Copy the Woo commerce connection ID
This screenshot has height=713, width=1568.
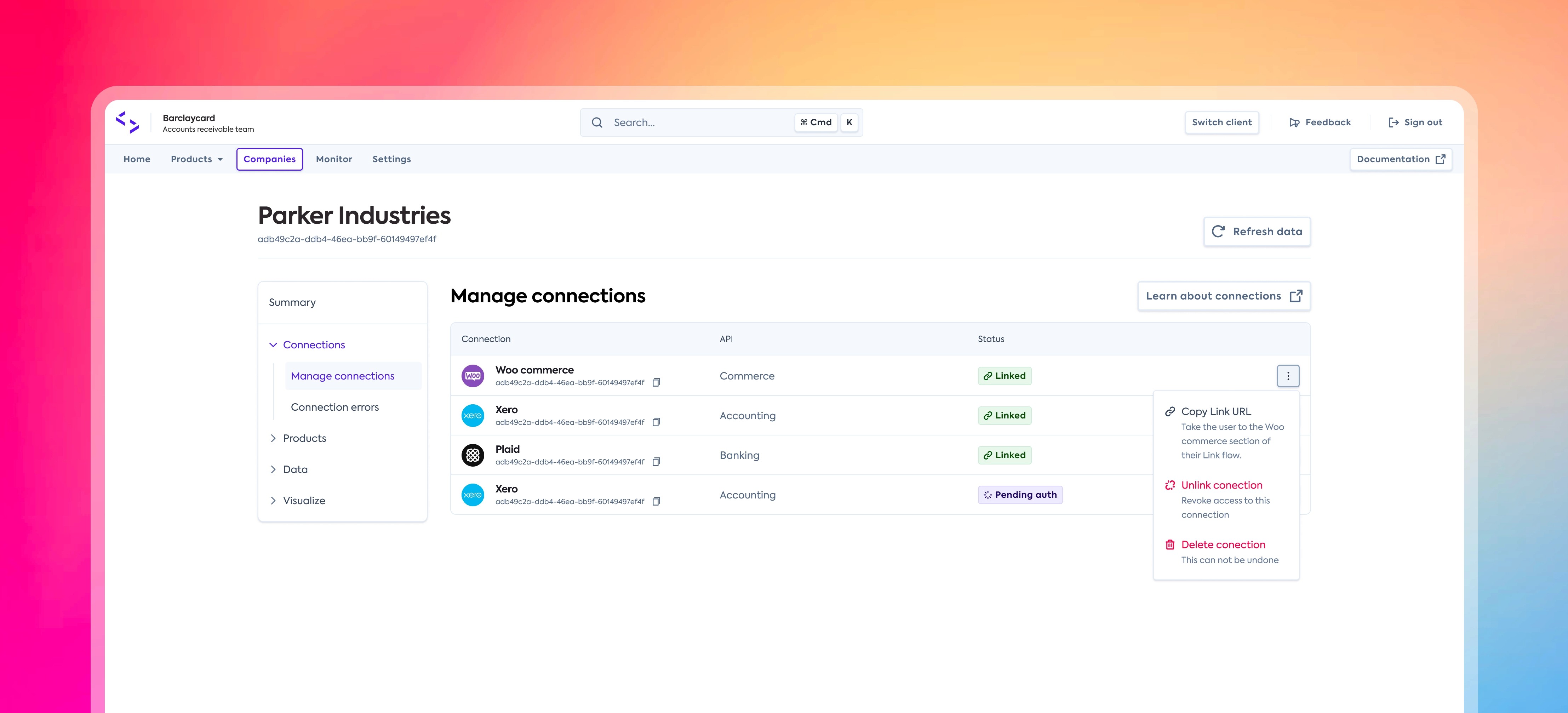(x=656, y=382)
